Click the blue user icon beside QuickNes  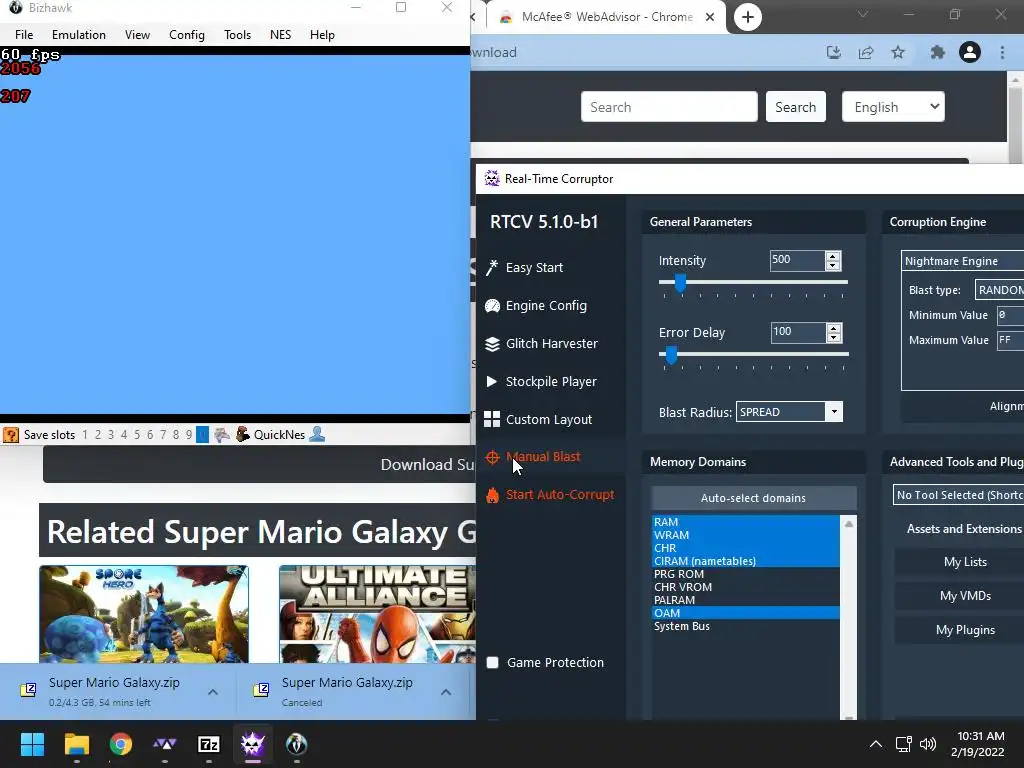click(x=317, y=434)
